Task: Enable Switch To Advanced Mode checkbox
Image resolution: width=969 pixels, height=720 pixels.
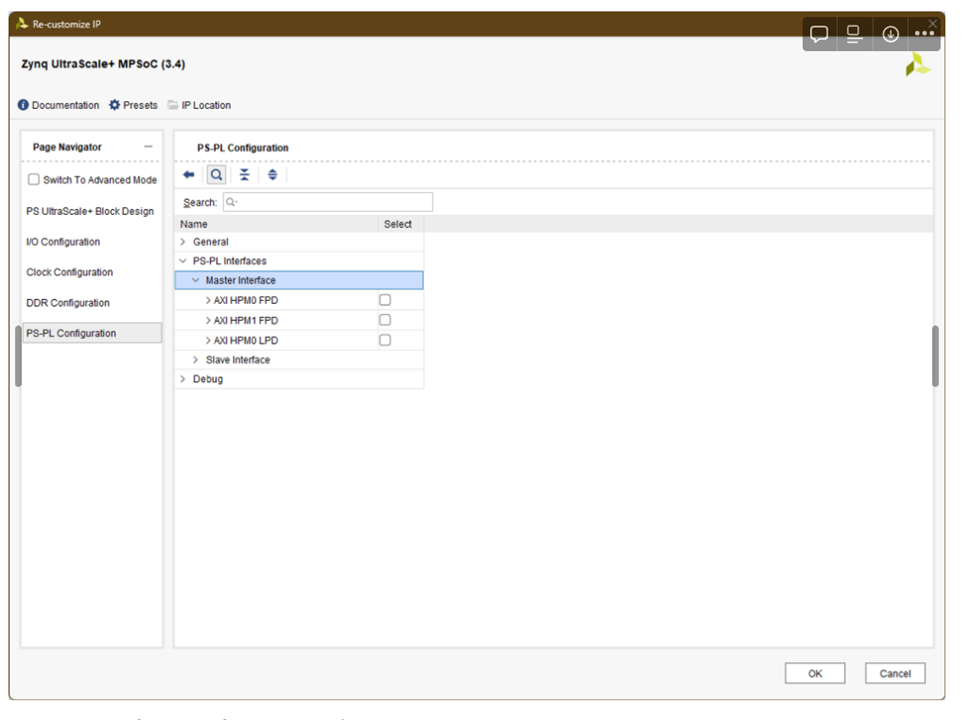Action: pyautogui.click(x=34, y=179)
